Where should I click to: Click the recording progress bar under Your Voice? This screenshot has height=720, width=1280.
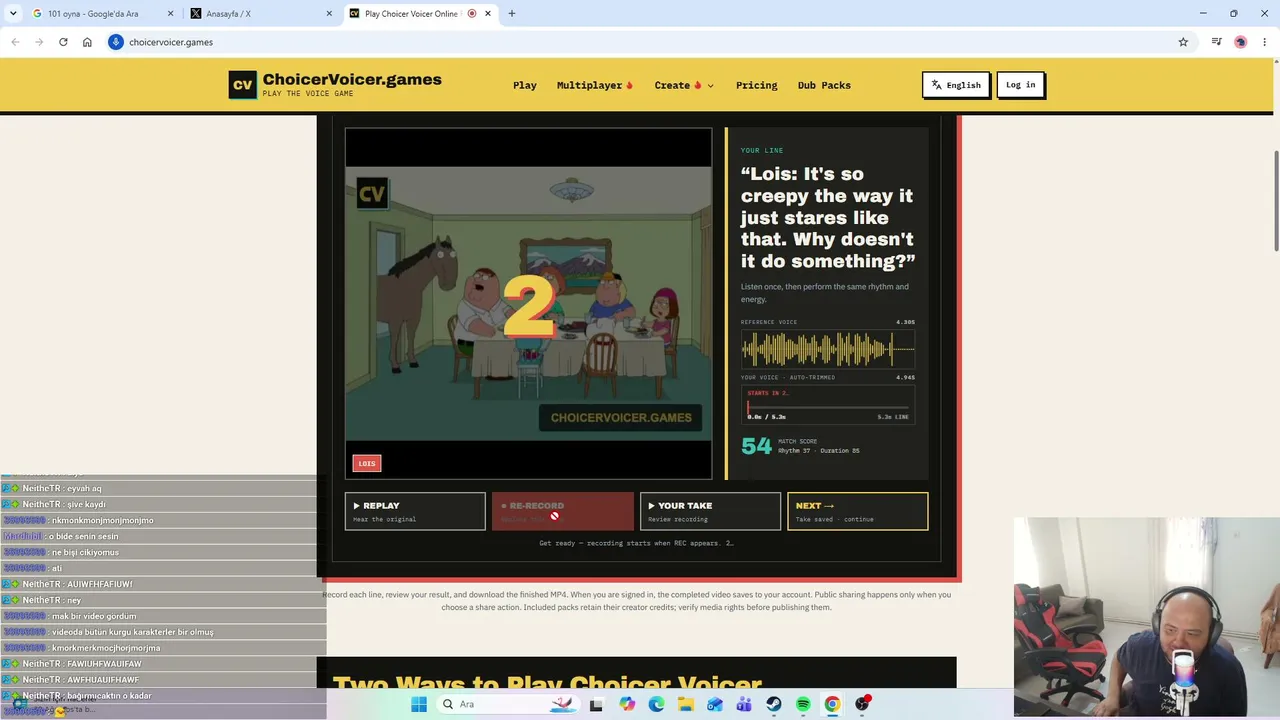pos(828,407)
